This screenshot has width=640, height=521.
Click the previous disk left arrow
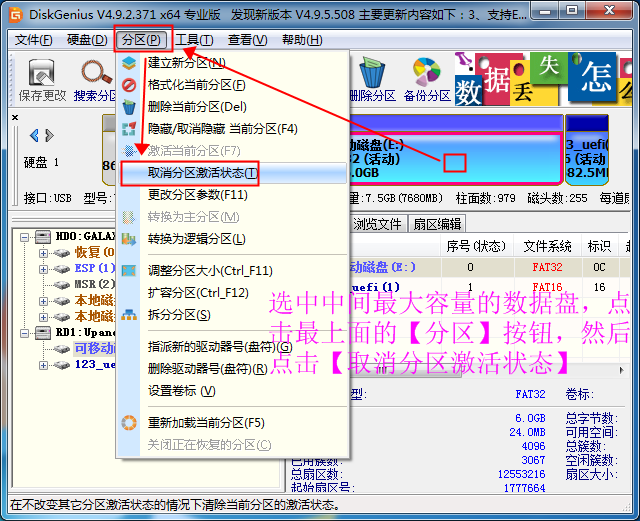(x=34, y=136)
